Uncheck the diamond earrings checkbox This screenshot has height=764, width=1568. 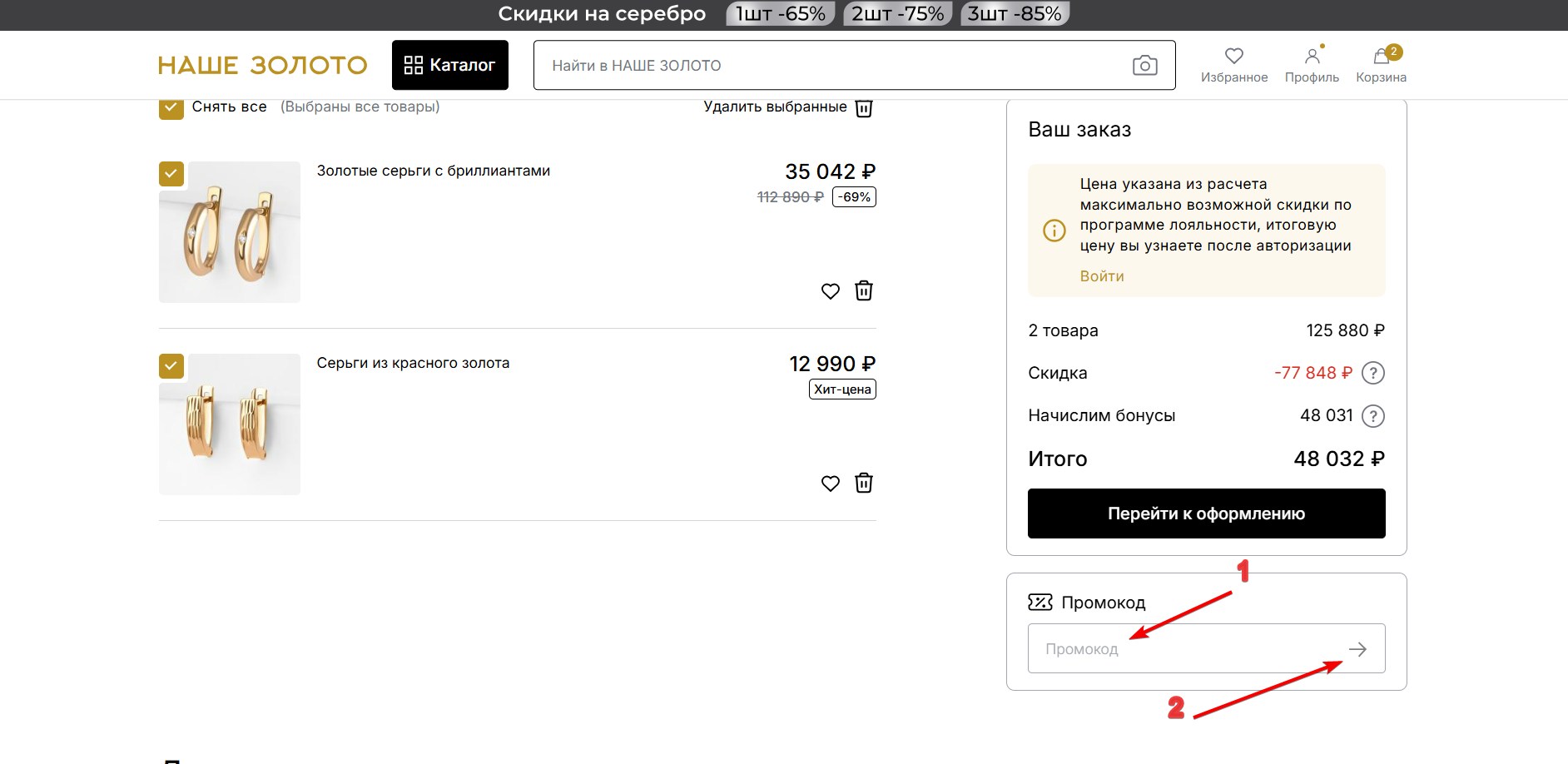pyautogui.click(x=171, y=174)
